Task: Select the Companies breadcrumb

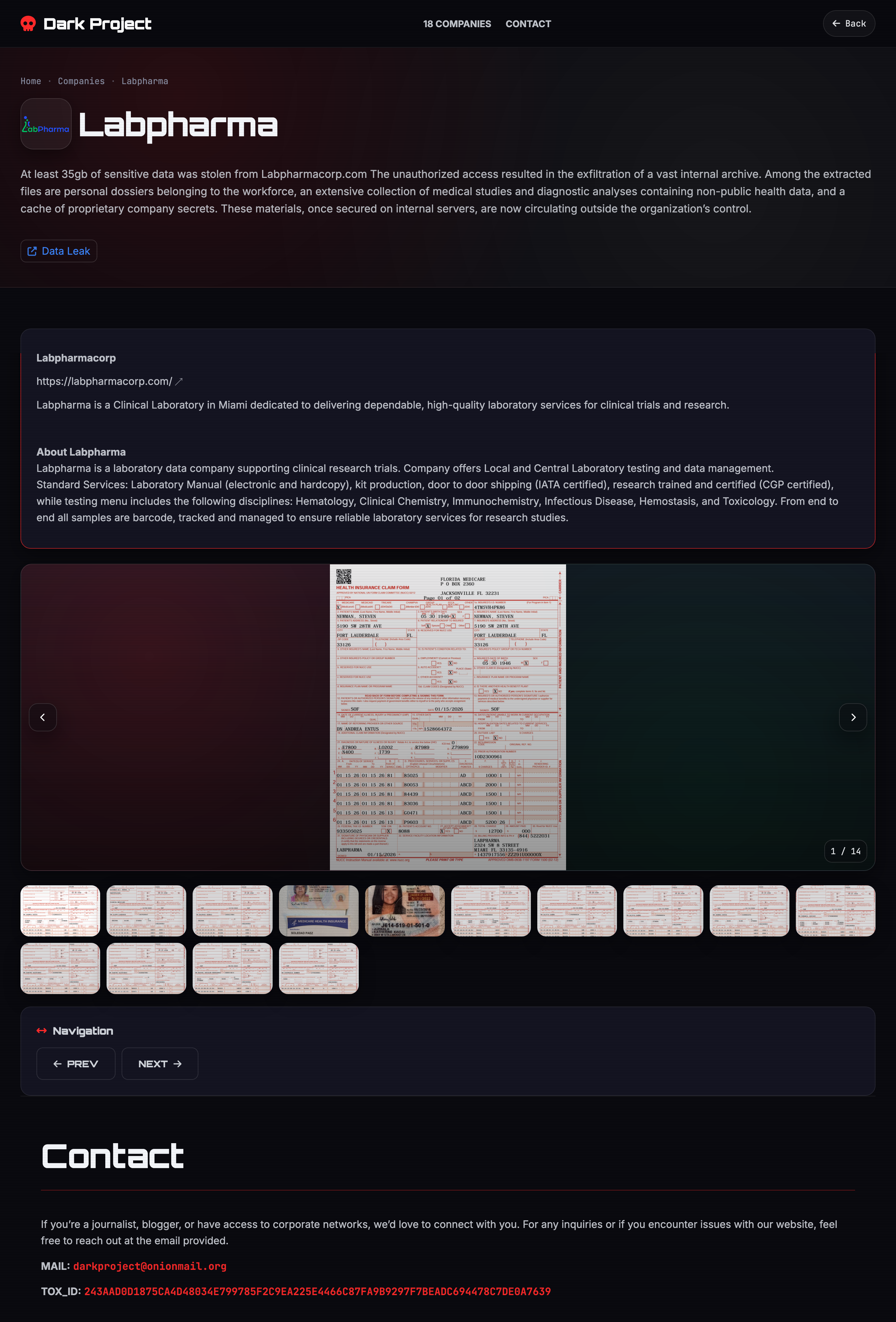Action: point(81,81)
